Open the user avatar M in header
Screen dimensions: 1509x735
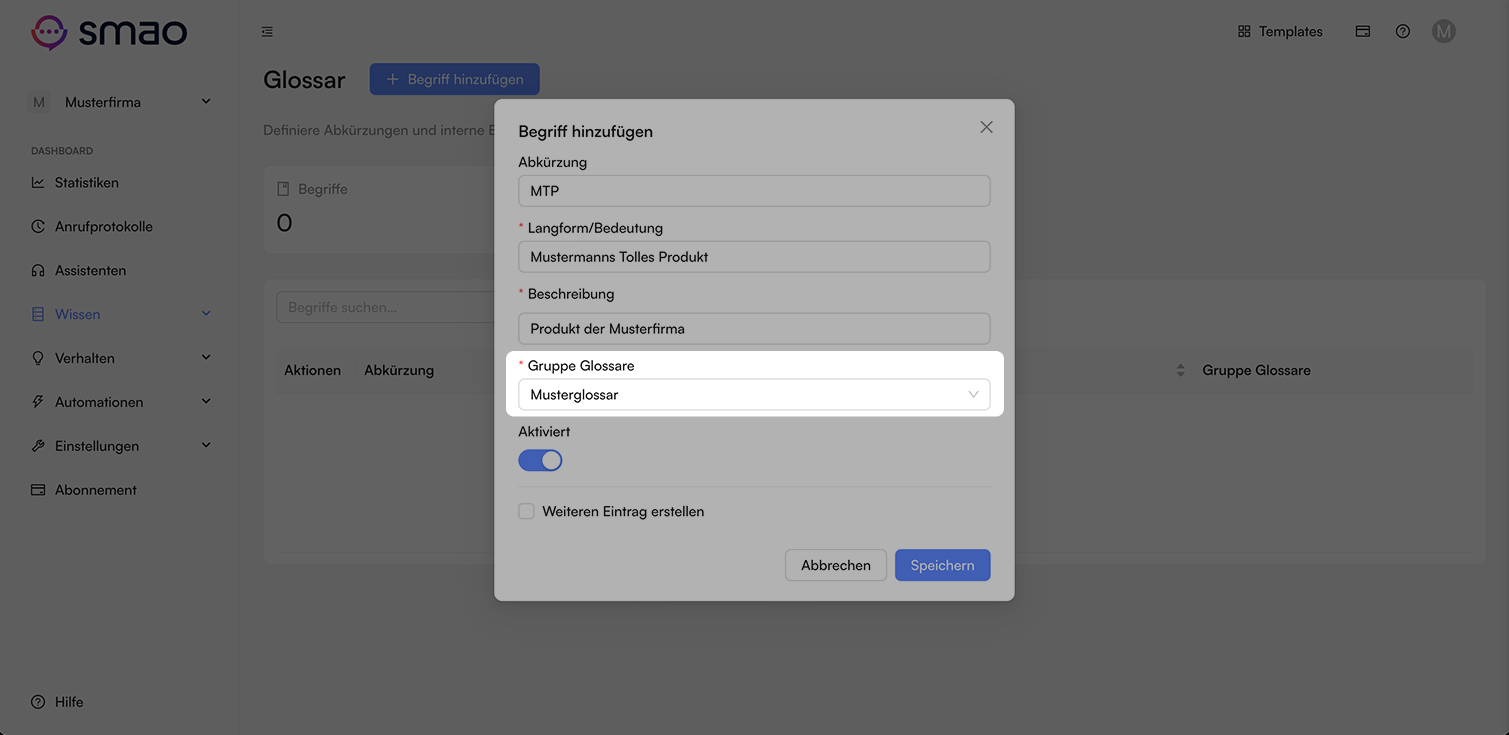click(1443, 32)
